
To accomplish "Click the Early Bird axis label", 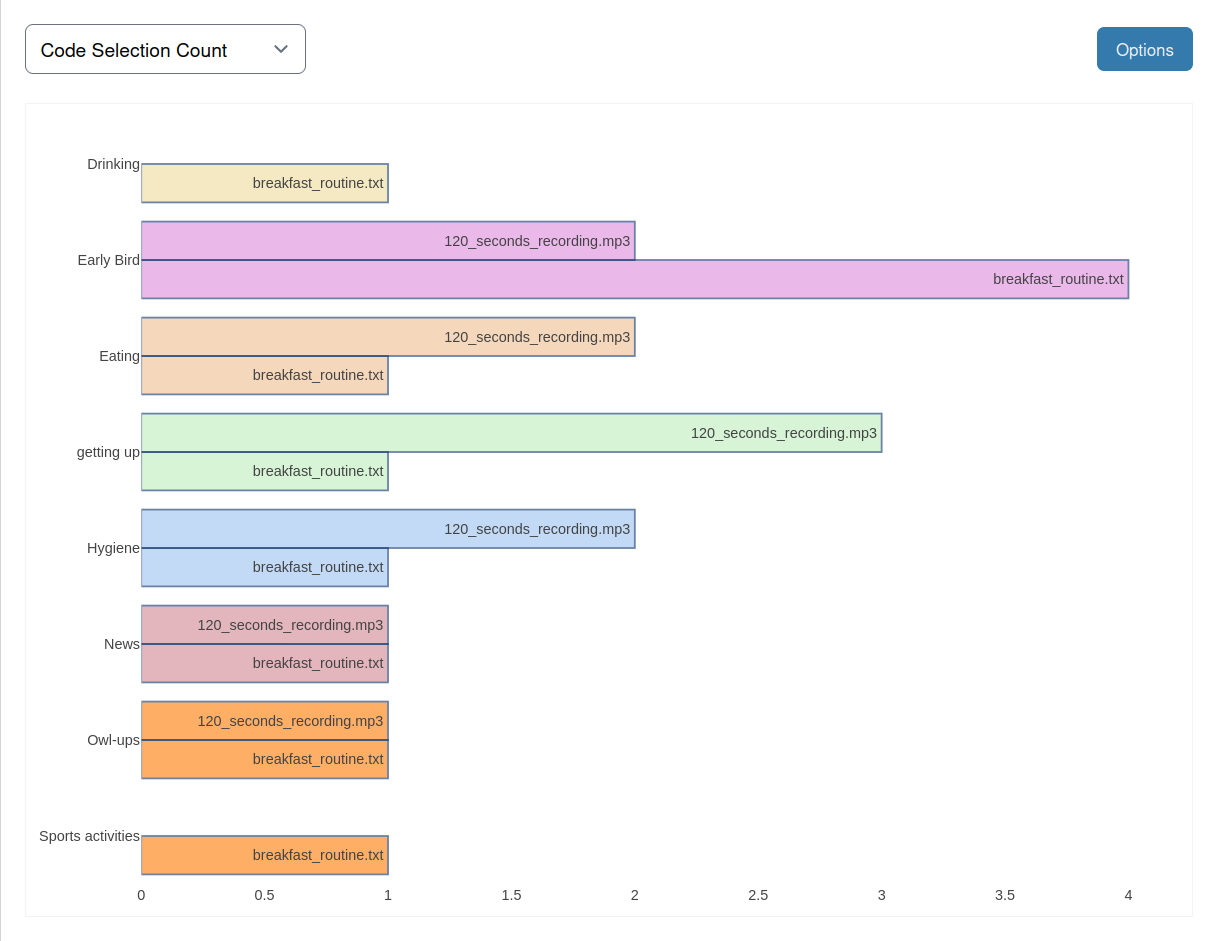I will pyautogui.click(x=108, y=260).
